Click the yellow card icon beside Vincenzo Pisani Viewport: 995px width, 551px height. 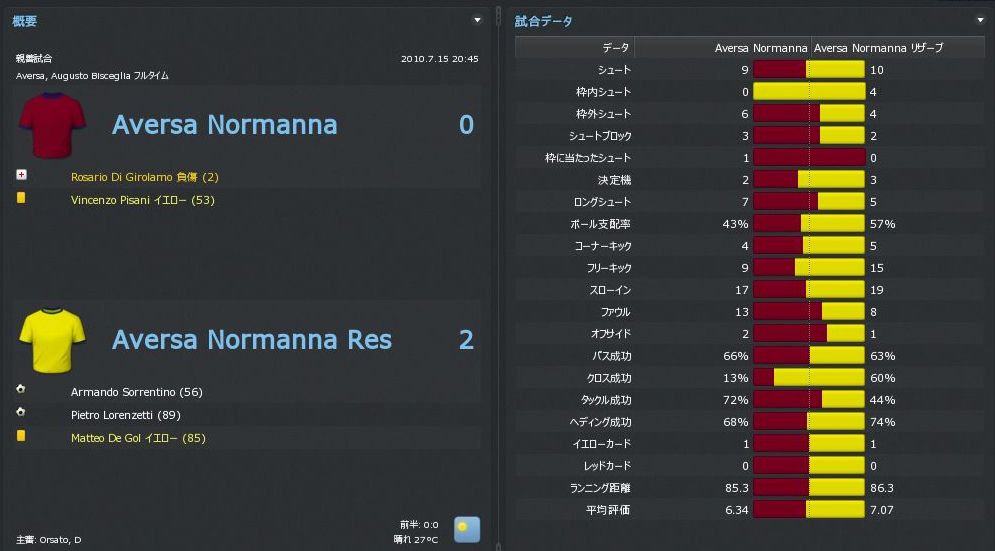(x=21, y=198)
